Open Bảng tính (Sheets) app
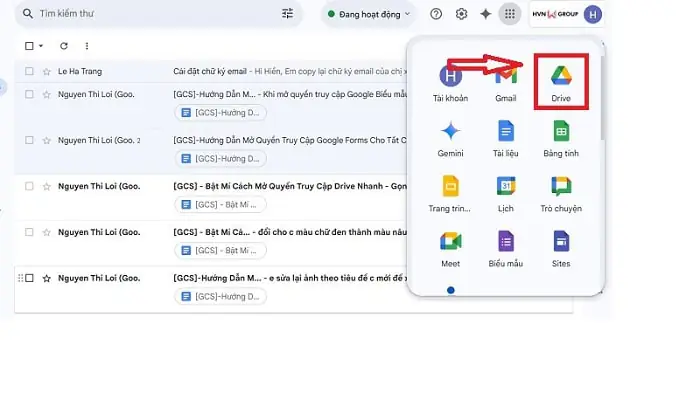This screenshot has height=393, width=700. (x=561, y=138)
